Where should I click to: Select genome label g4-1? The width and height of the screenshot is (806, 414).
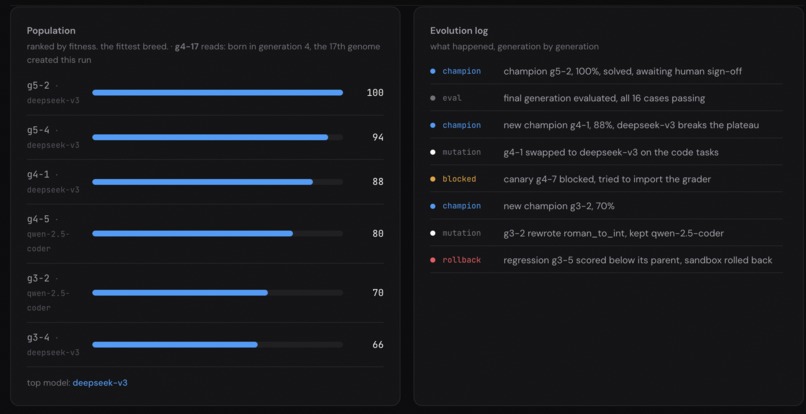39,175
